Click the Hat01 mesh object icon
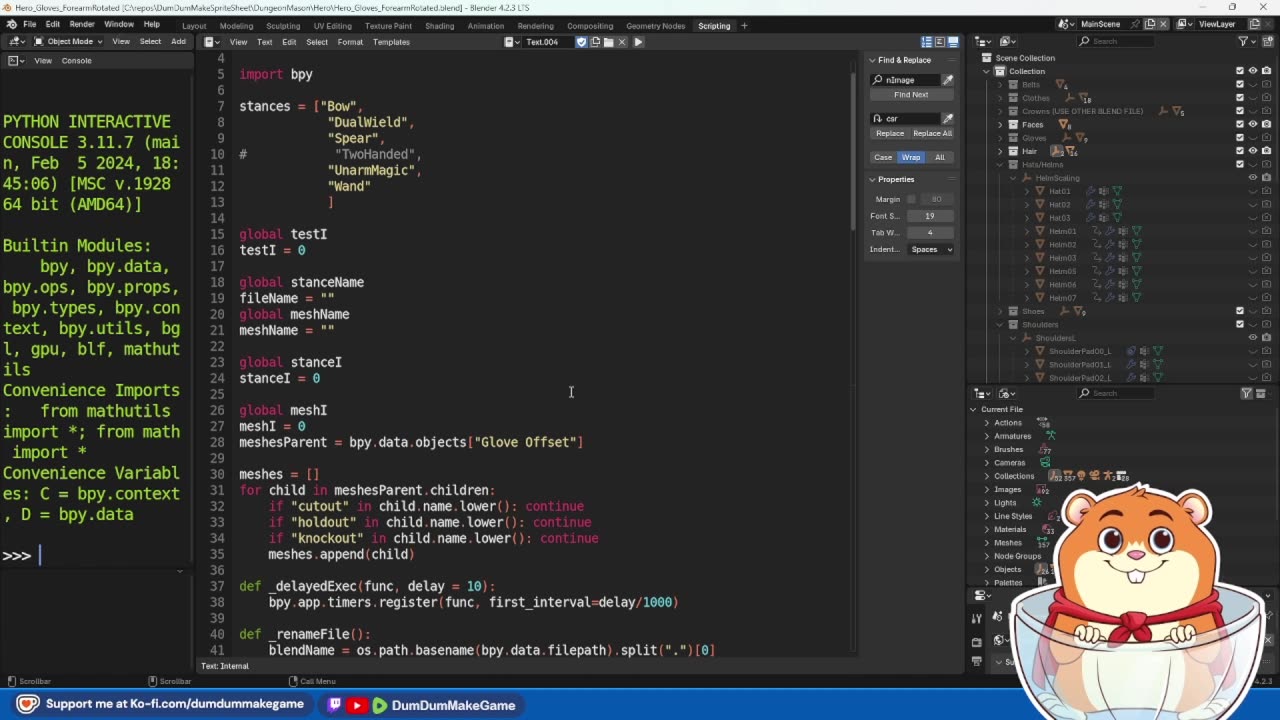The image size is (1280, 720). [1040, 191]
